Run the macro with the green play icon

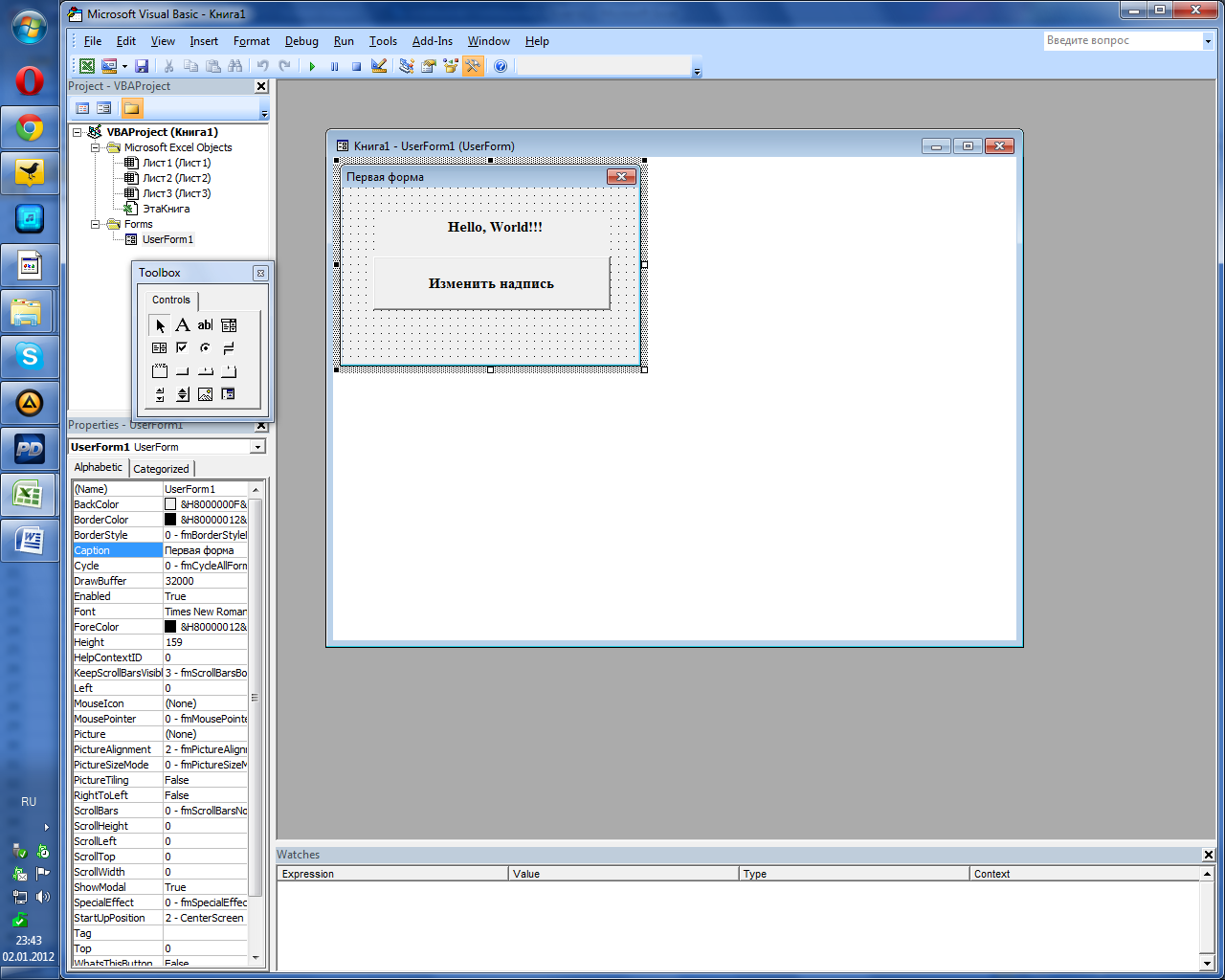(x=312, y=66)
